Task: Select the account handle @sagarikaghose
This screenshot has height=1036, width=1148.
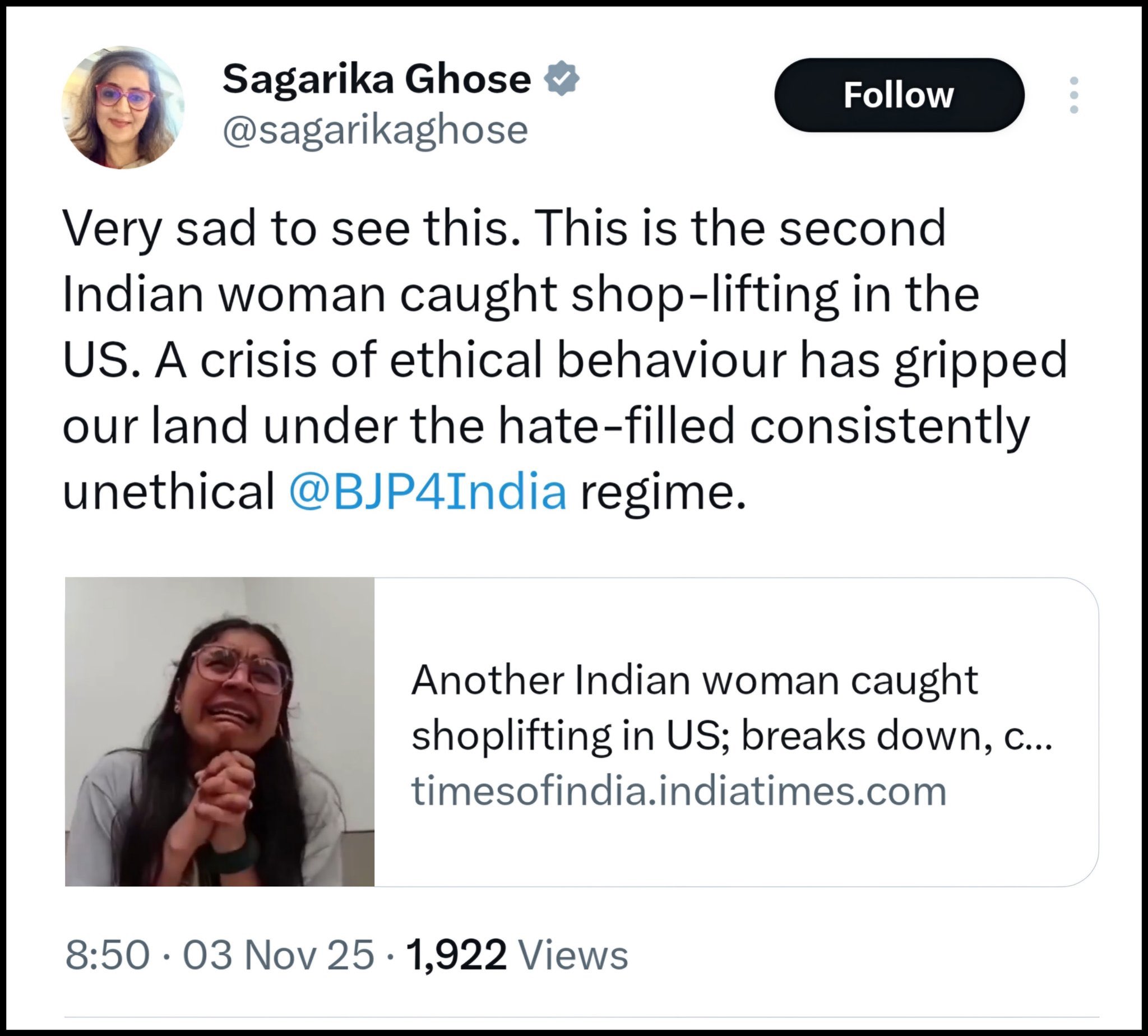Action: [x=376, y=131]
